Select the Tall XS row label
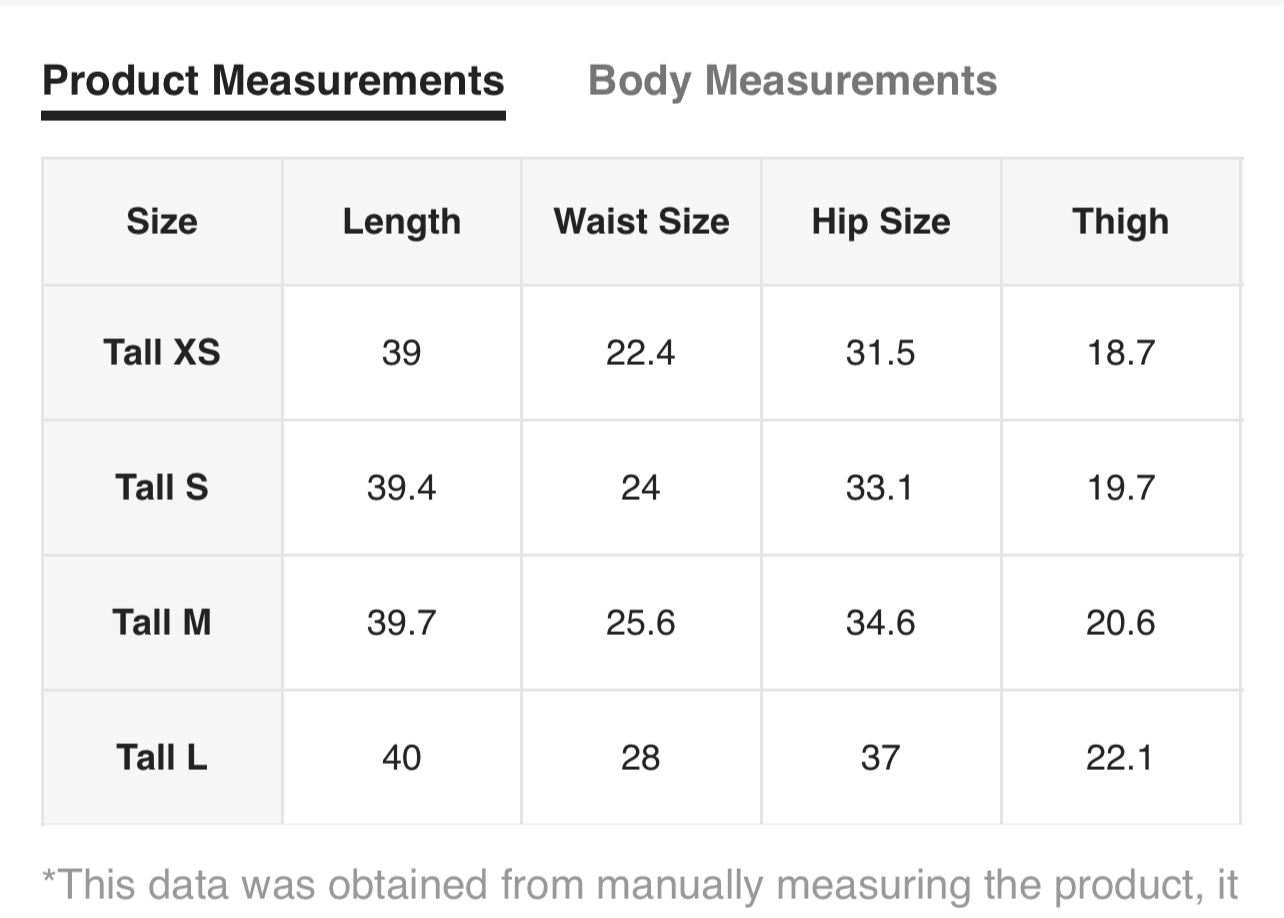This screenshot has height=918, width=1284. click(162, 352)
